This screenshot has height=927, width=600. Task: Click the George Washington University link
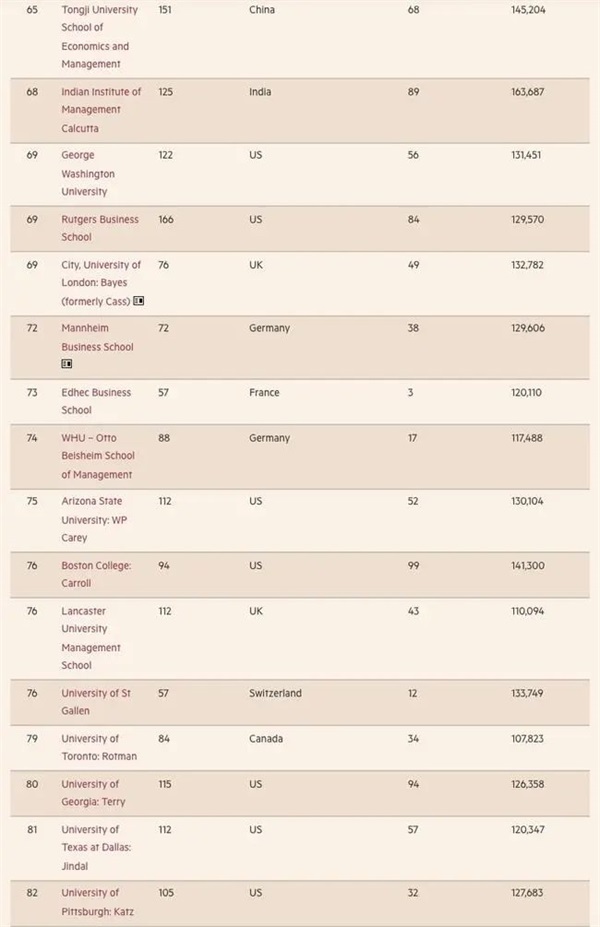(x=88, y=173)
